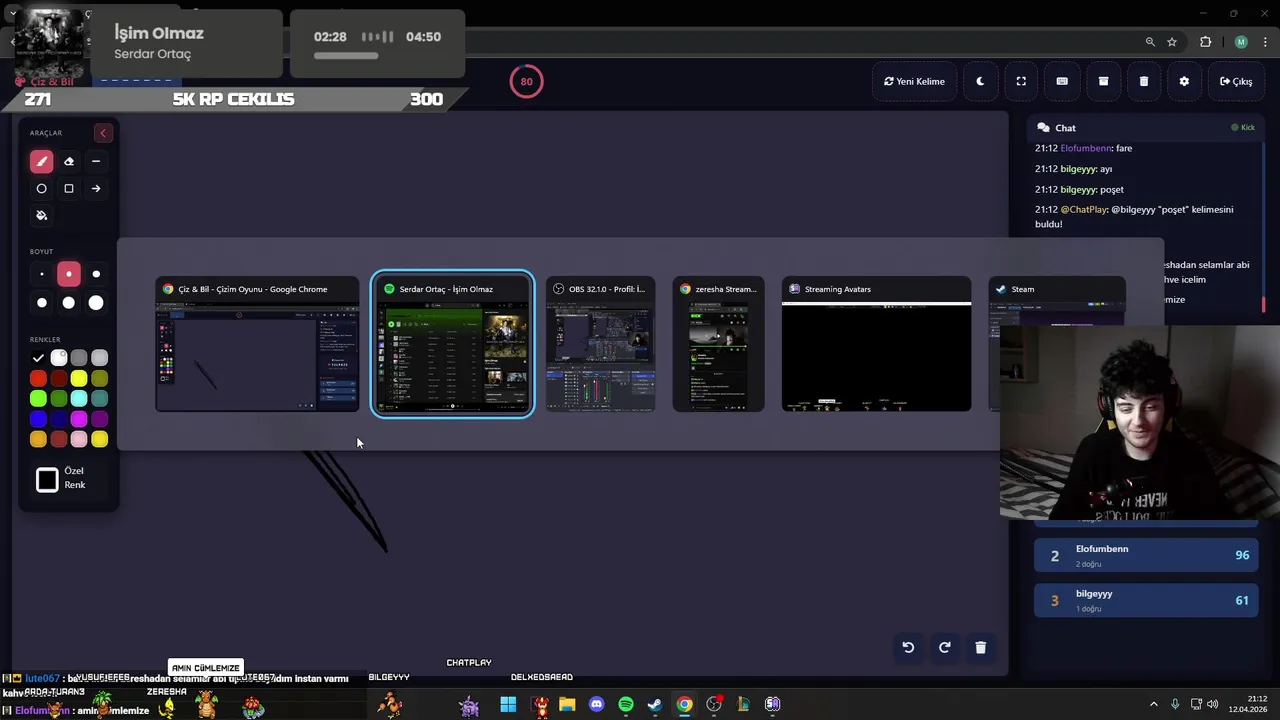Show hidden system tray icons

point(1153,704)
